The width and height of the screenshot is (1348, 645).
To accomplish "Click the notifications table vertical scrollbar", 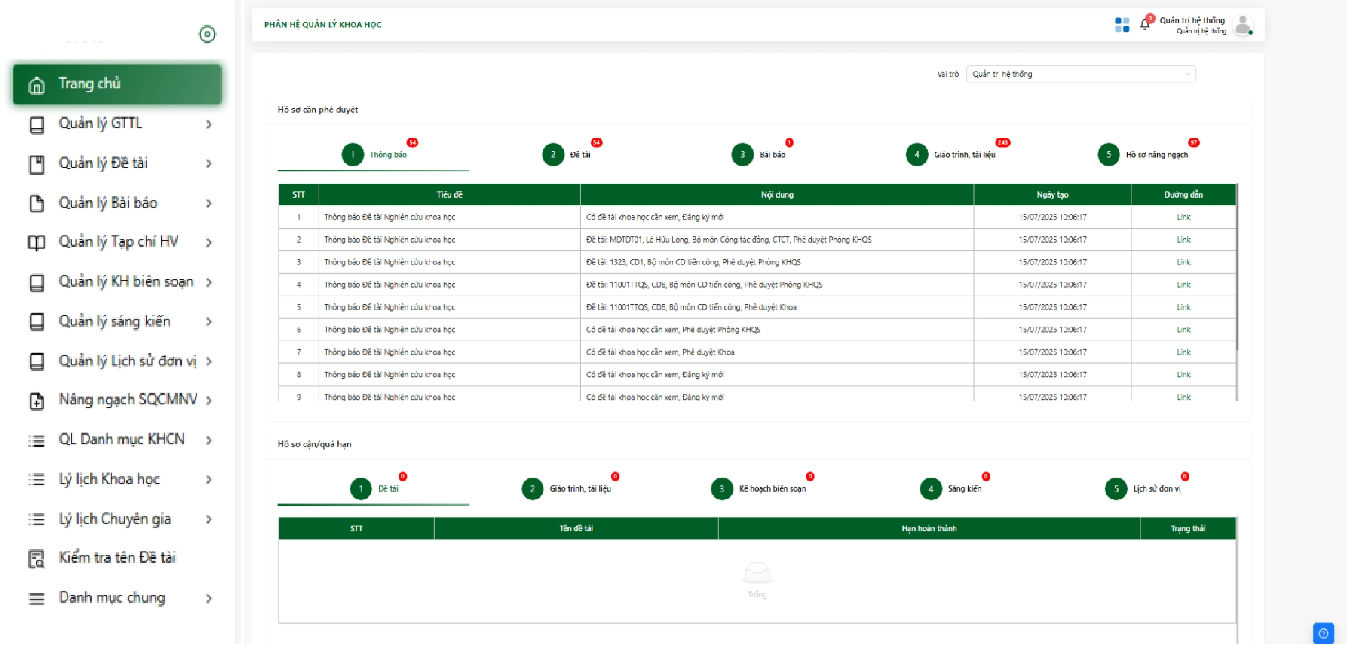I will pyautogui.click(x=1237, y=270).
